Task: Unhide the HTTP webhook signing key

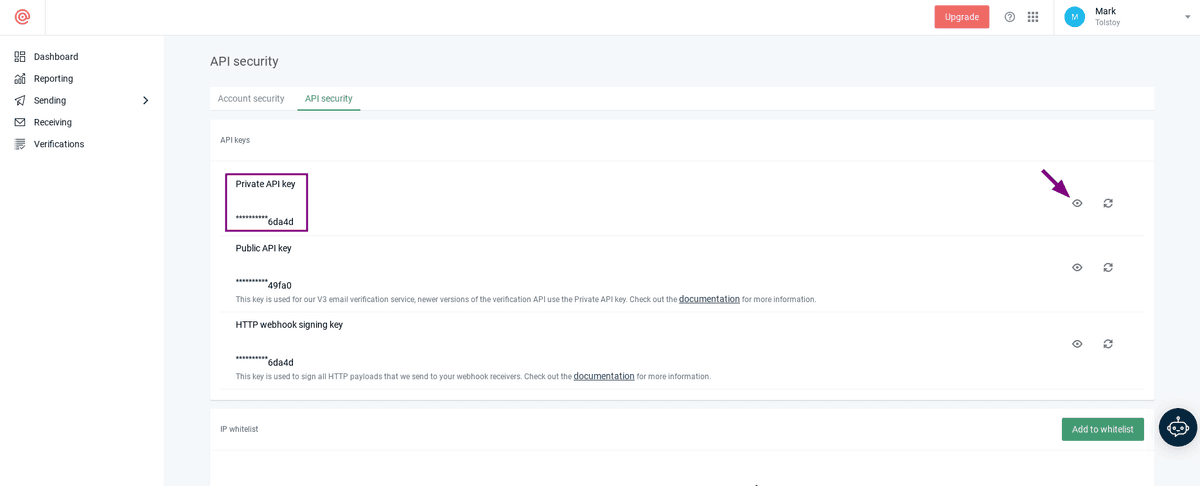Action: coord(1077,344)
